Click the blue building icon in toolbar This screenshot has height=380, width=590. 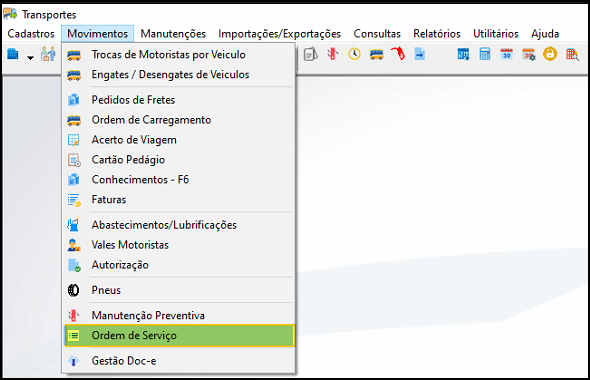[x=12, y=54]
